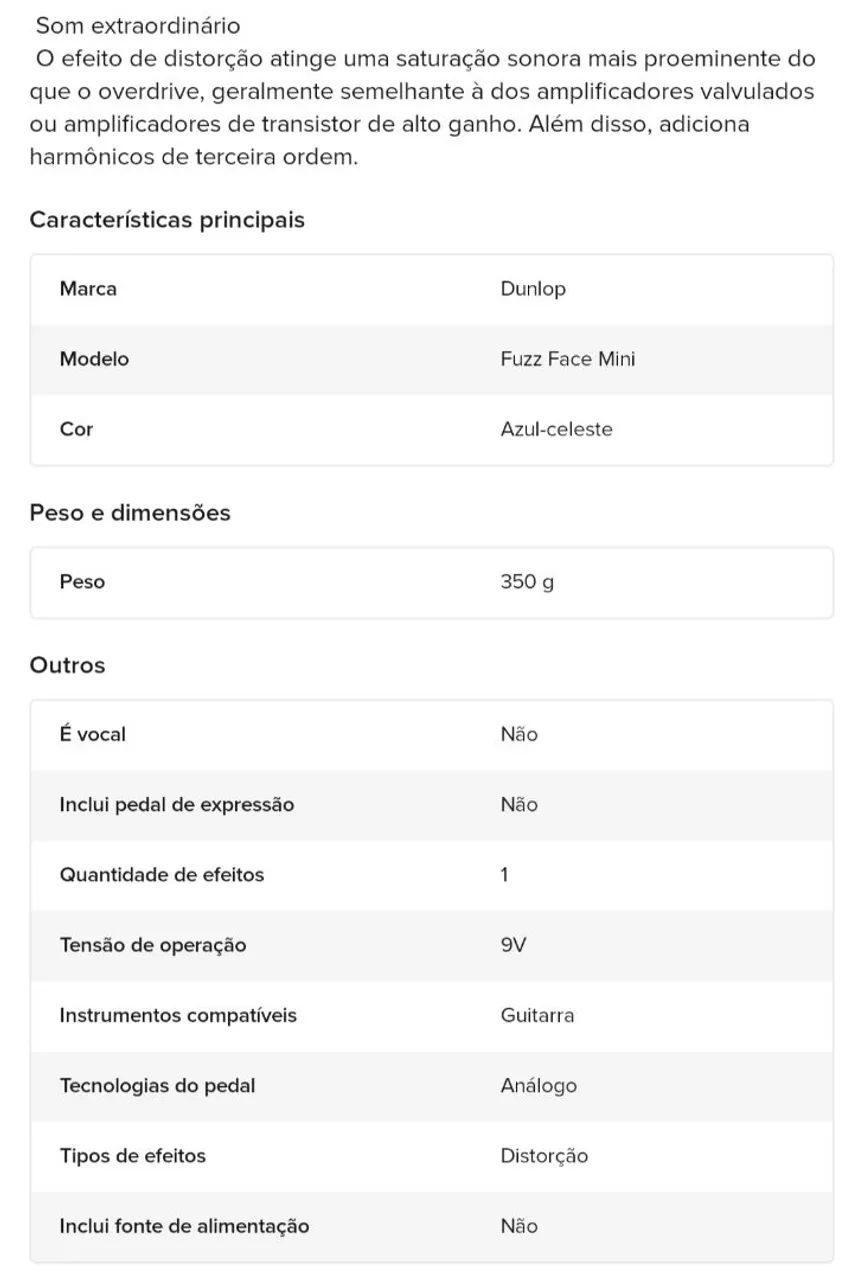863x1280 pixels.
Task: Select the Análogo value
Action: pos(538,1086)
